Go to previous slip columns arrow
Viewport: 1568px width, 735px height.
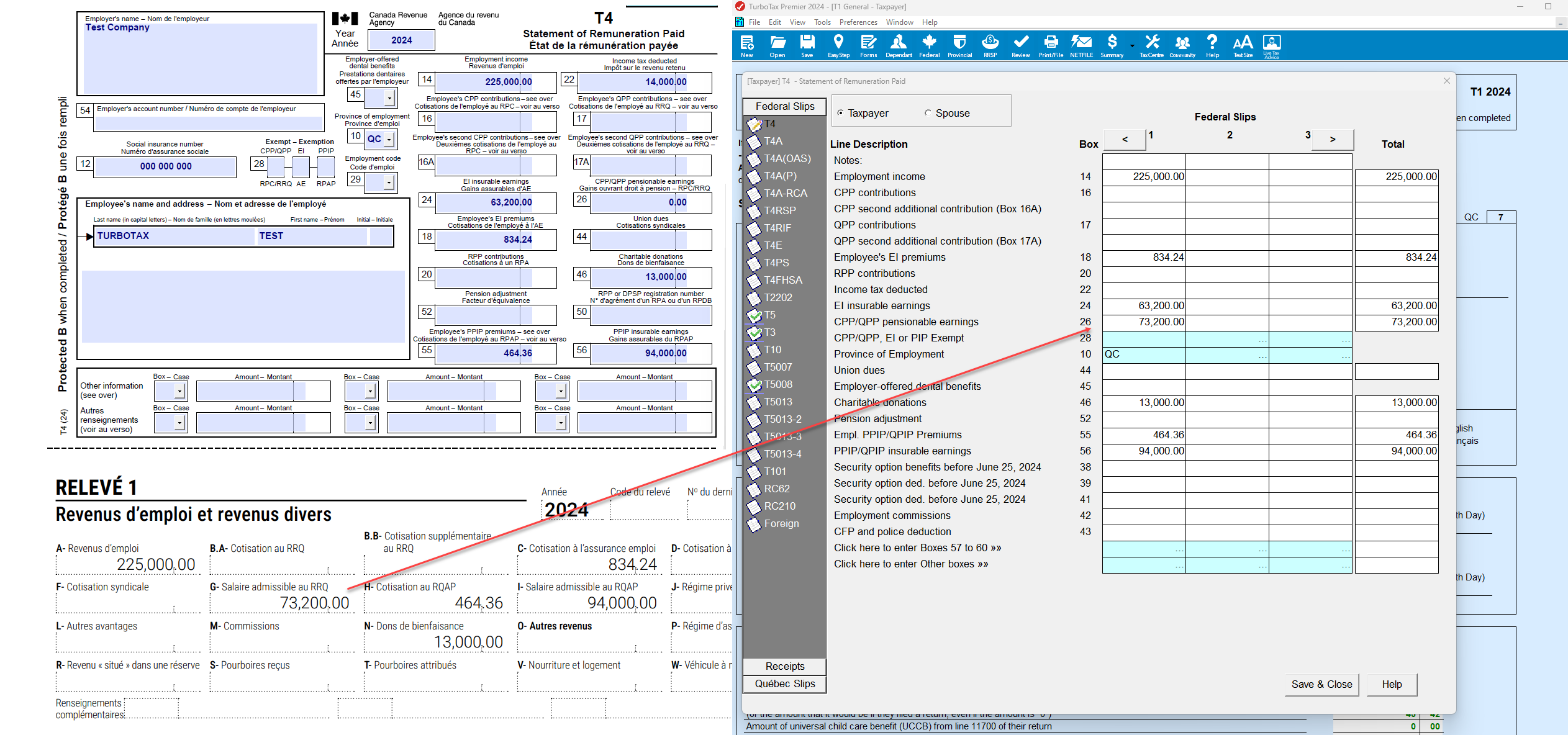(x=1125, y=139)
